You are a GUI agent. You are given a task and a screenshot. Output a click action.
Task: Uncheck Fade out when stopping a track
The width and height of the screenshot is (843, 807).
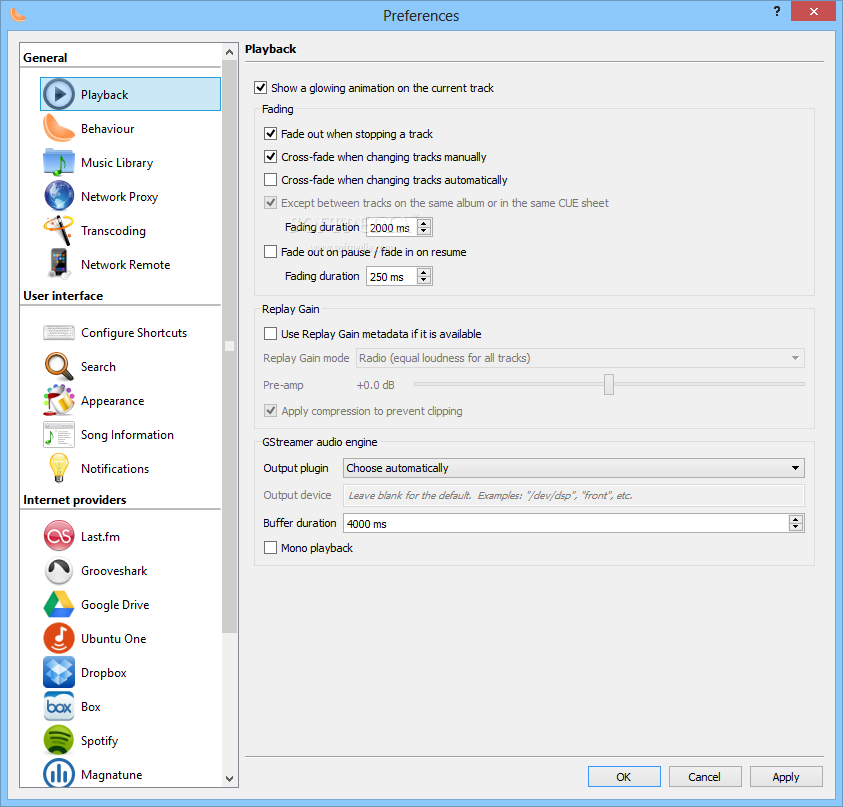pyautogui.click(x=270, y=133)
